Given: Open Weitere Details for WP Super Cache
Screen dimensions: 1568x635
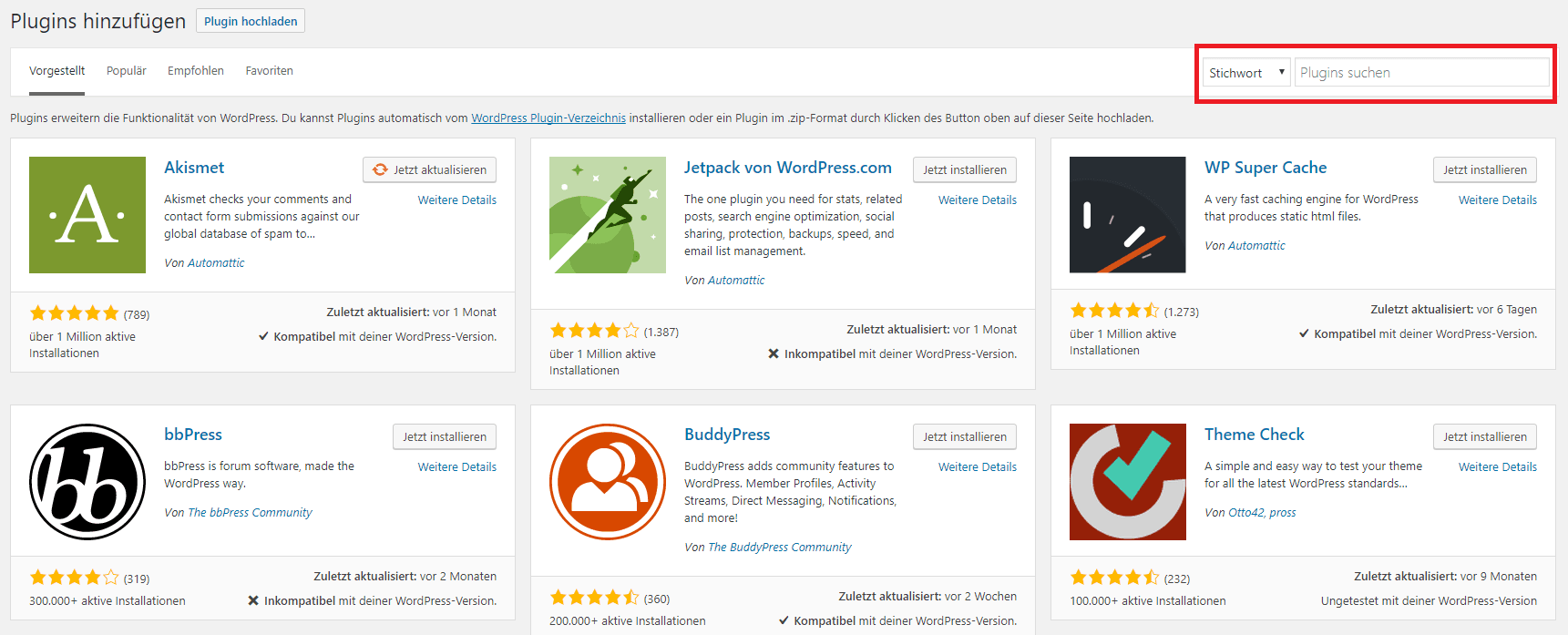Looking at the screenshot, I should pyautogui.click(x=1497, y=200).
